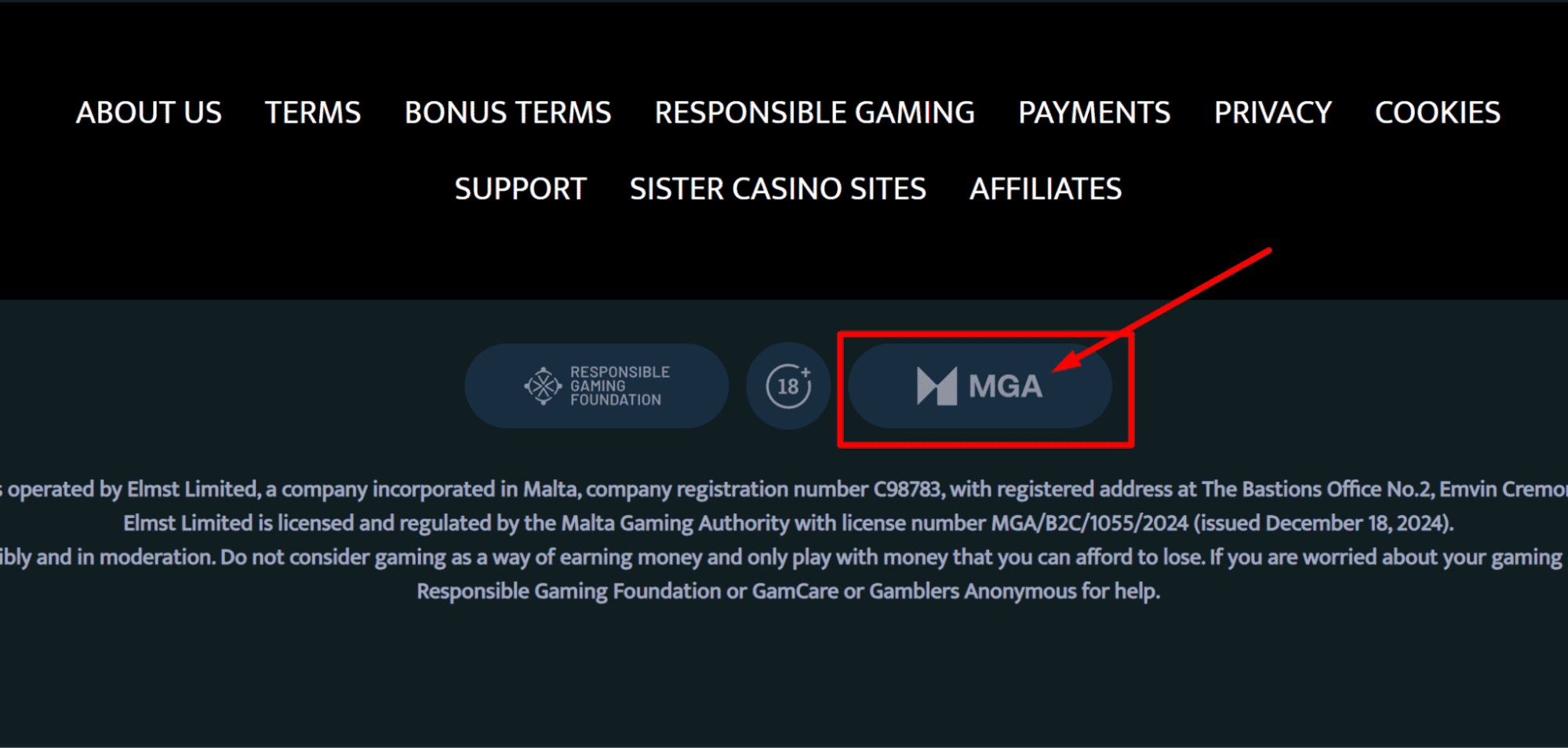The image size is (1568, 748).
Task: Open the Terms footer link
Action: point(313,112)
